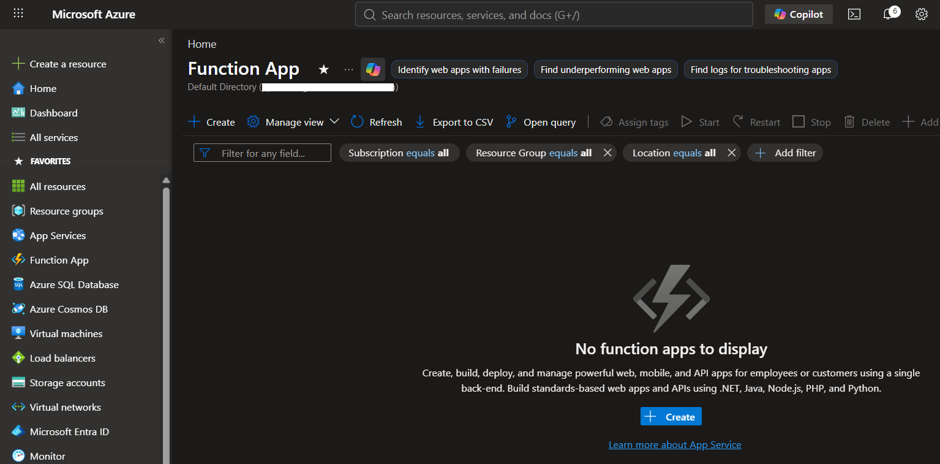The width and height of the screenshot is (940, 464).
Task: Click the blue Create button in empty state
Action: [x=671, y=417]
